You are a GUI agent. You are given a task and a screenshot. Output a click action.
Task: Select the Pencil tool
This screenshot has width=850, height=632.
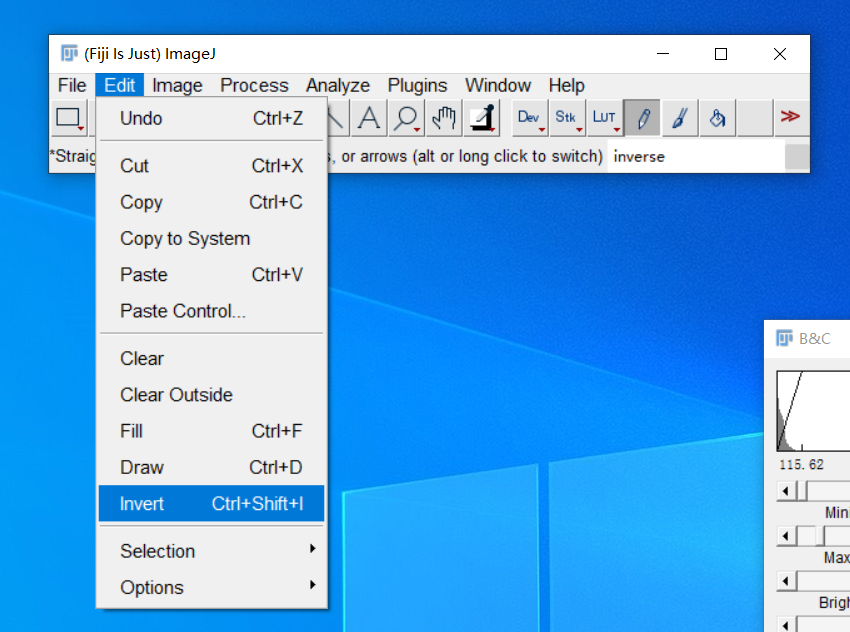tap(642, 118)
